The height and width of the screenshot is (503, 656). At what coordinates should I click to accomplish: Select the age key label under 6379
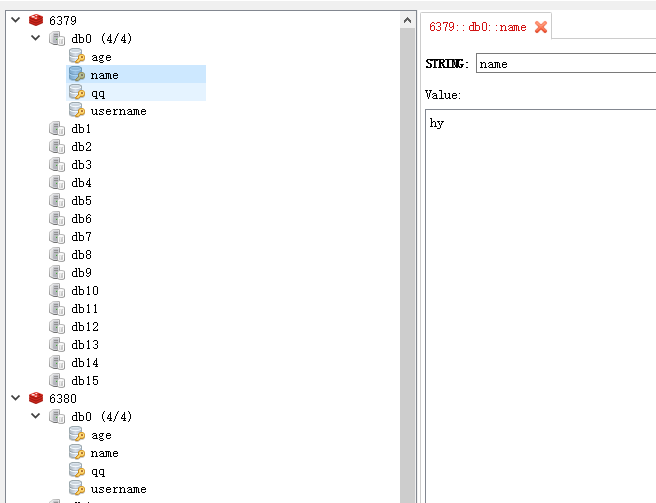tap(101, 57)
